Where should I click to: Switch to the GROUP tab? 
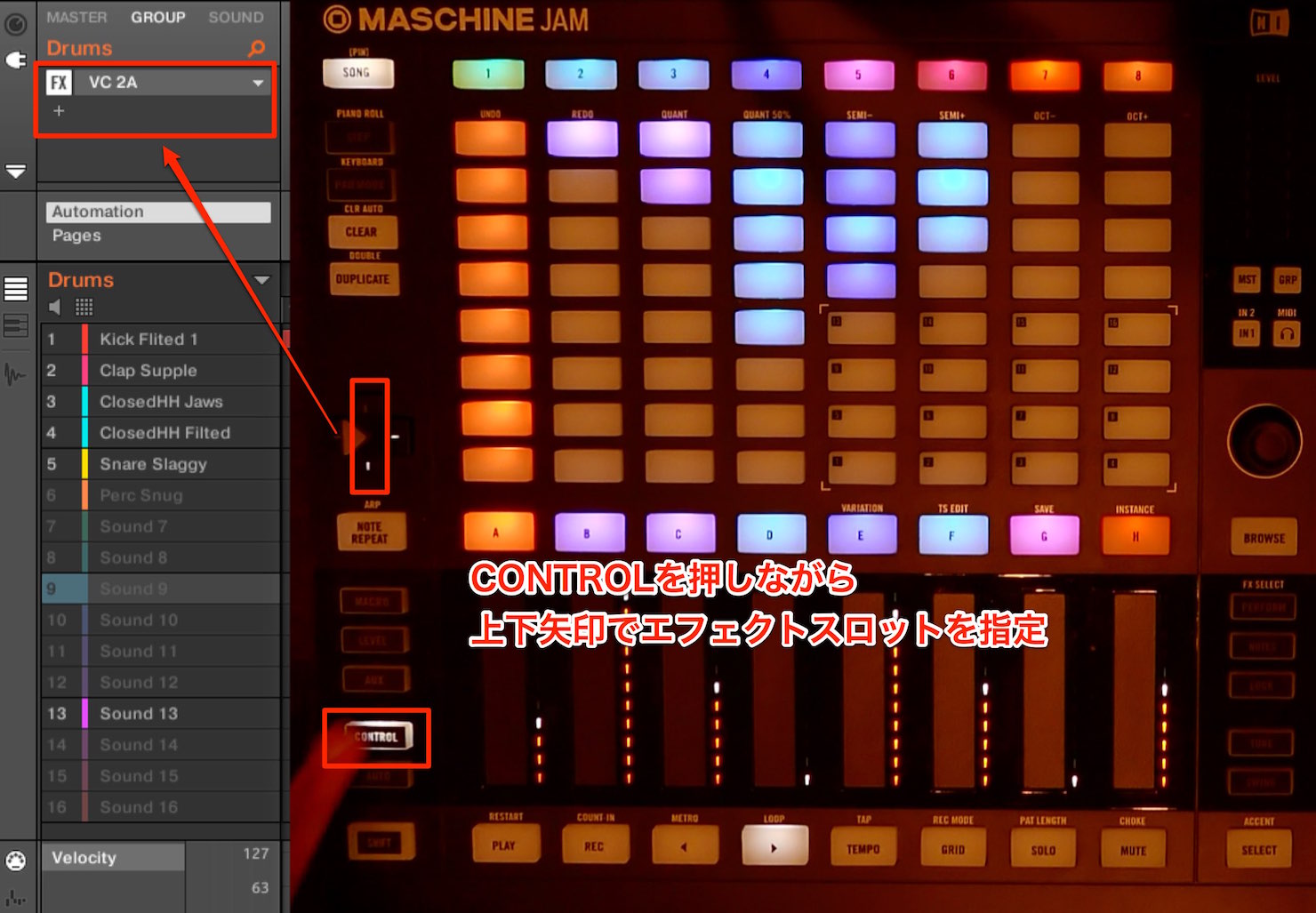pyautogui.click(x=158, y=17)
